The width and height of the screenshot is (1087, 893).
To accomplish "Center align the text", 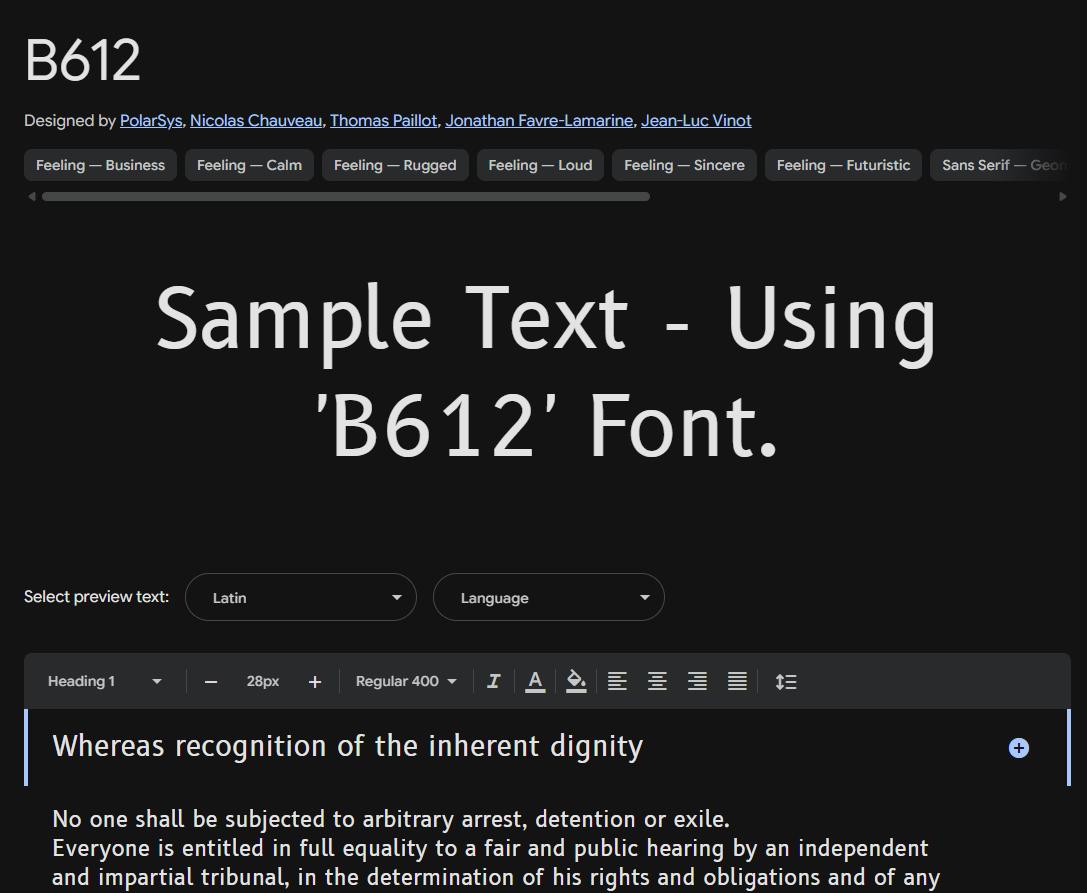I will 657,682.
